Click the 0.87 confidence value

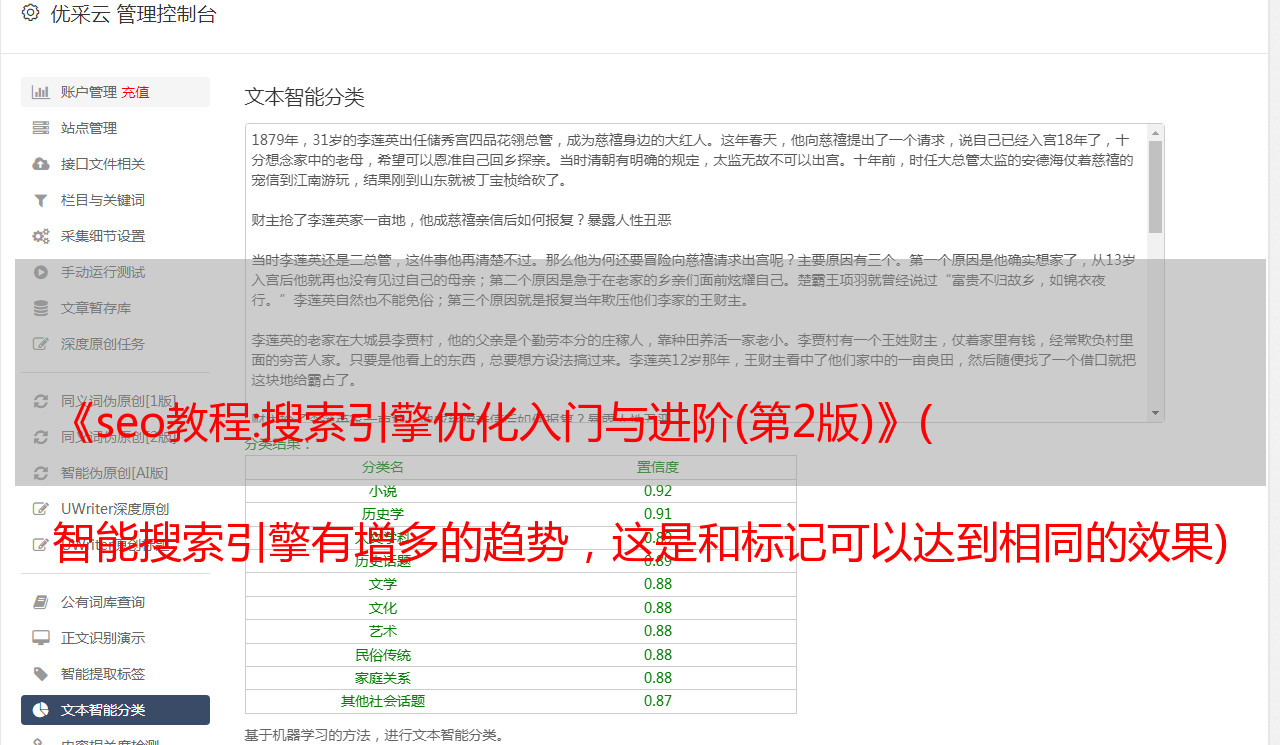point(658,701)
